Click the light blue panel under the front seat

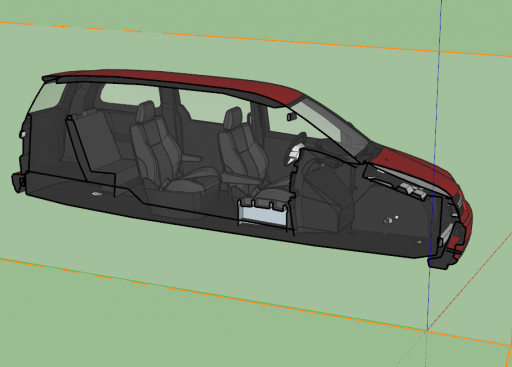point(262,214)
